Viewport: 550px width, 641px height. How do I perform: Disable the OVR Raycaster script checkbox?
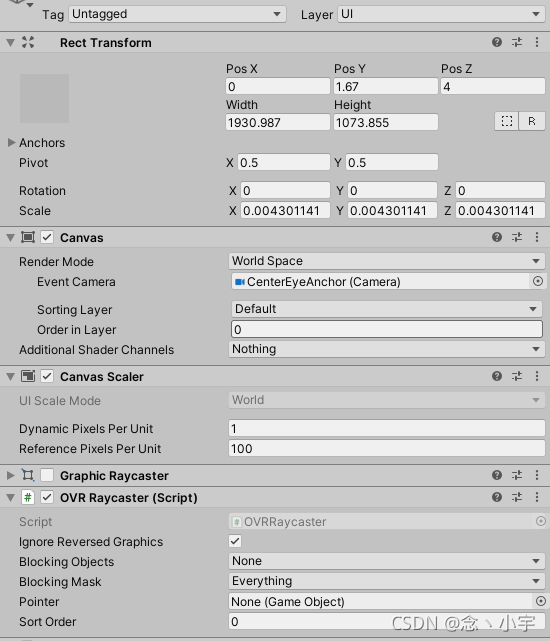(47, 497)
